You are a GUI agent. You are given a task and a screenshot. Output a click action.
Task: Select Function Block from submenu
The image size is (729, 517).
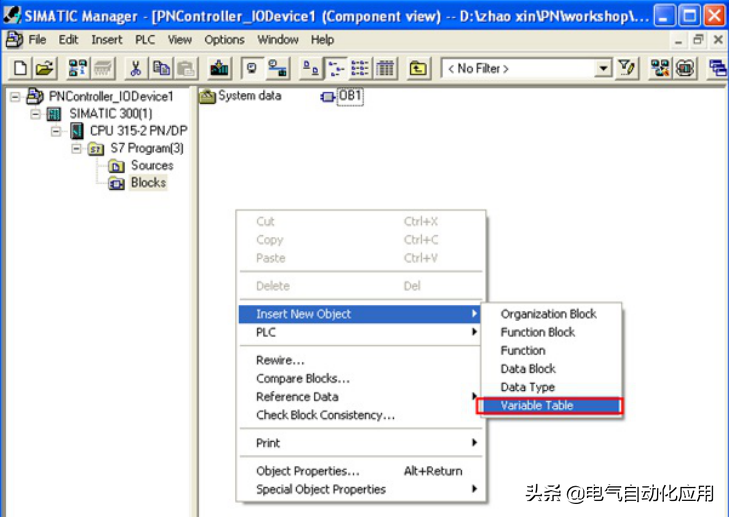coord(551,332)
